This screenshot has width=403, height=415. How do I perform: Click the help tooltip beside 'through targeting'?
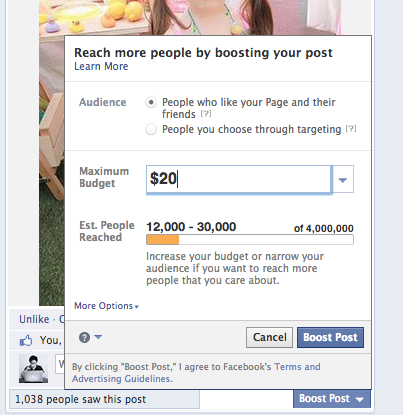tap(351, 129)
